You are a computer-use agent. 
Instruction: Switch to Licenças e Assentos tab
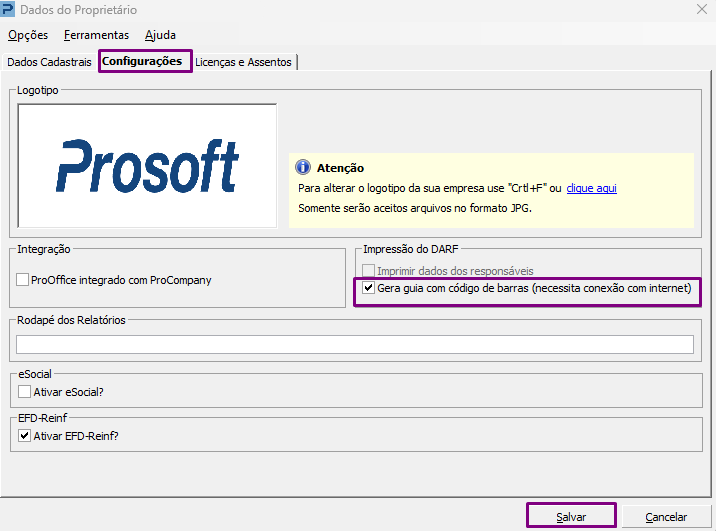pos(243,62)
